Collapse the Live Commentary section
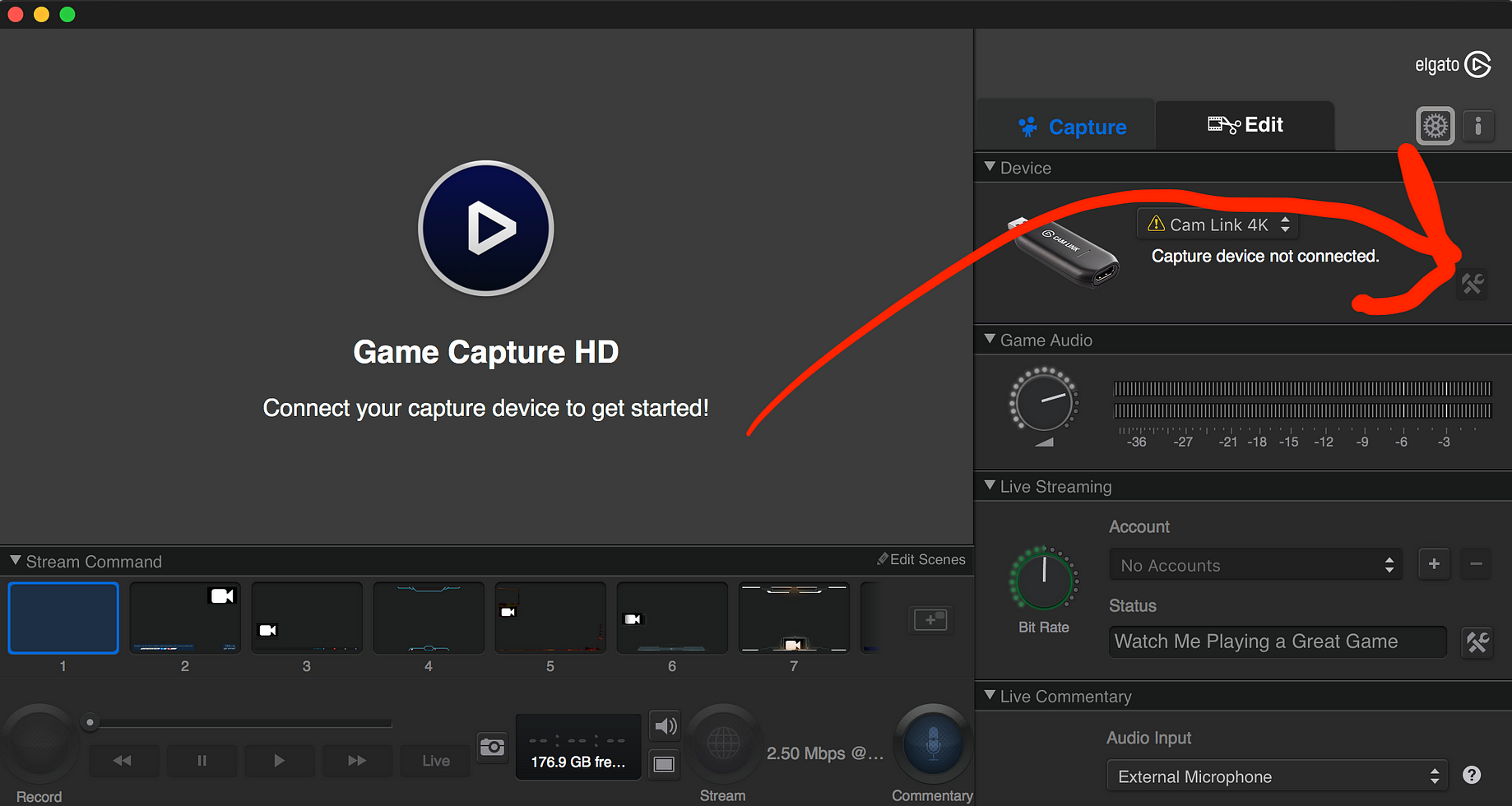 tap(990, 696)
